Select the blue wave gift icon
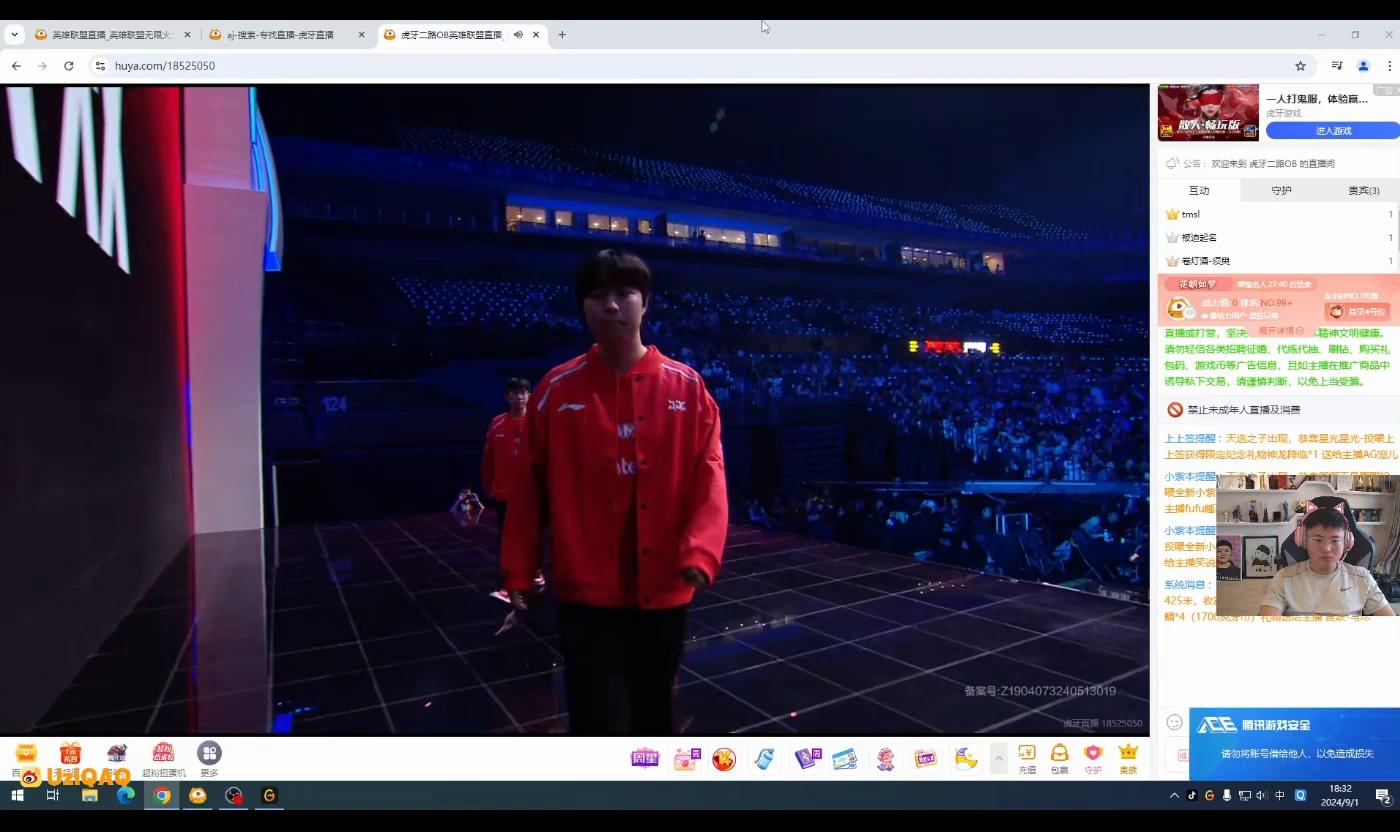Screen dimensions: 1400x832 coord(764,759)
